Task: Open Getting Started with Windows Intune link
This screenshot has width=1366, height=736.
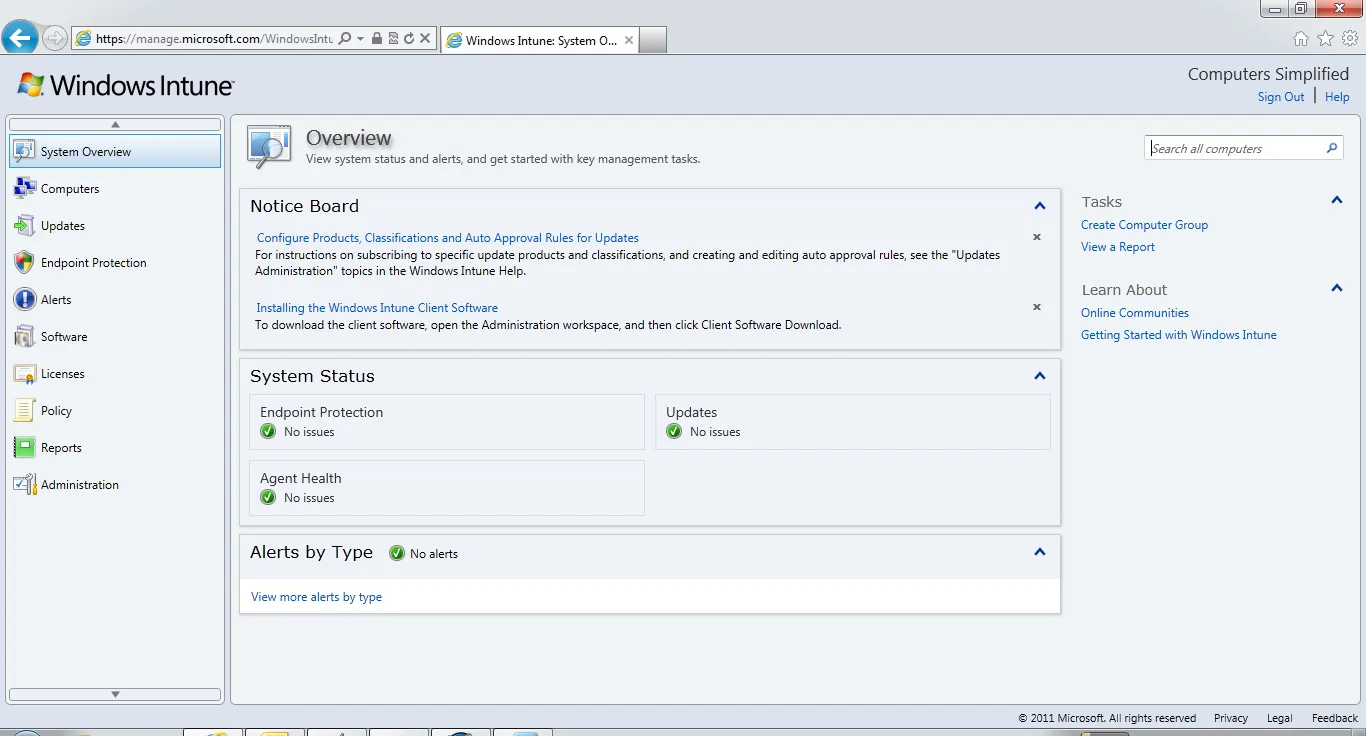Action: click(1179, 335)
